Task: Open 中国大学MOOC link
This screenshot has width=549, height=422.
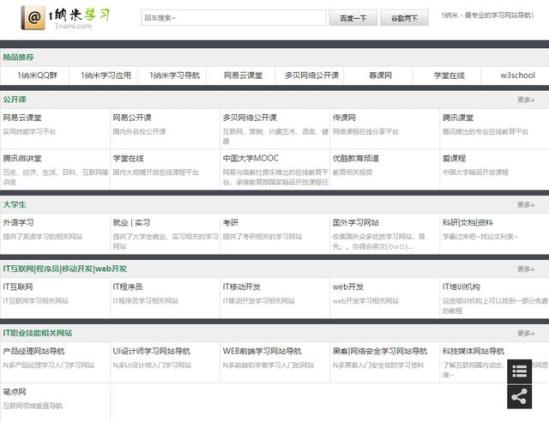Action: pos(251,158)
